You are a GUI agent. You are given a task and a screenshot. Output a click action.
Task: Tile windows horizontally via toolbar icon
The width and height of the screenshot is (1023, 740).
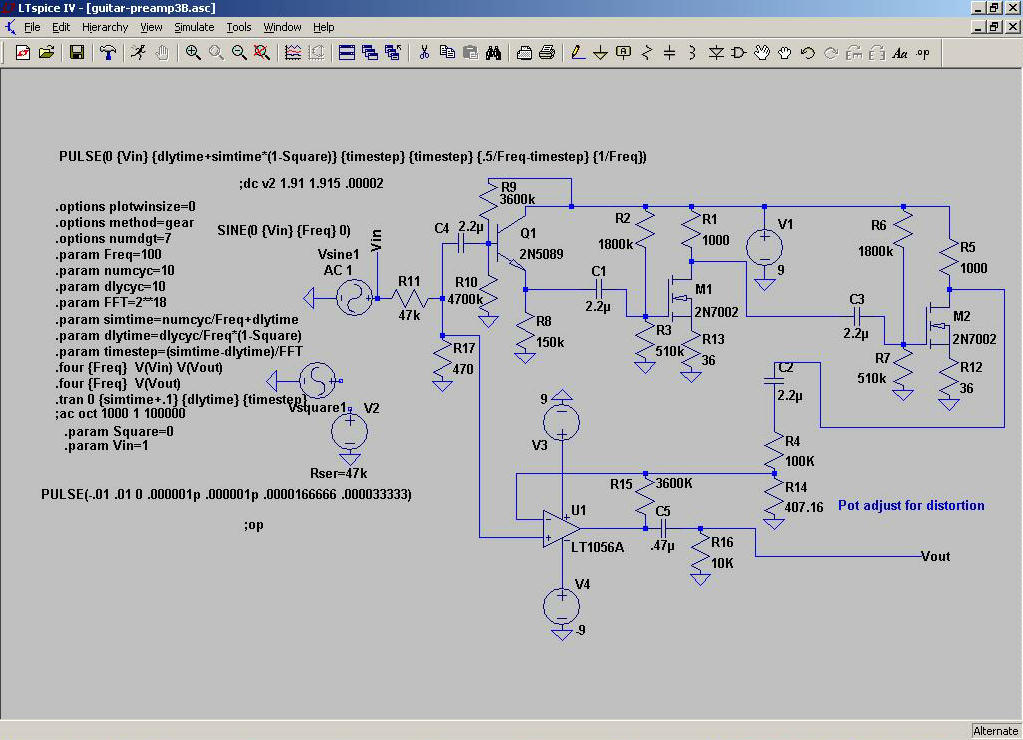click(x=346, y=53)
